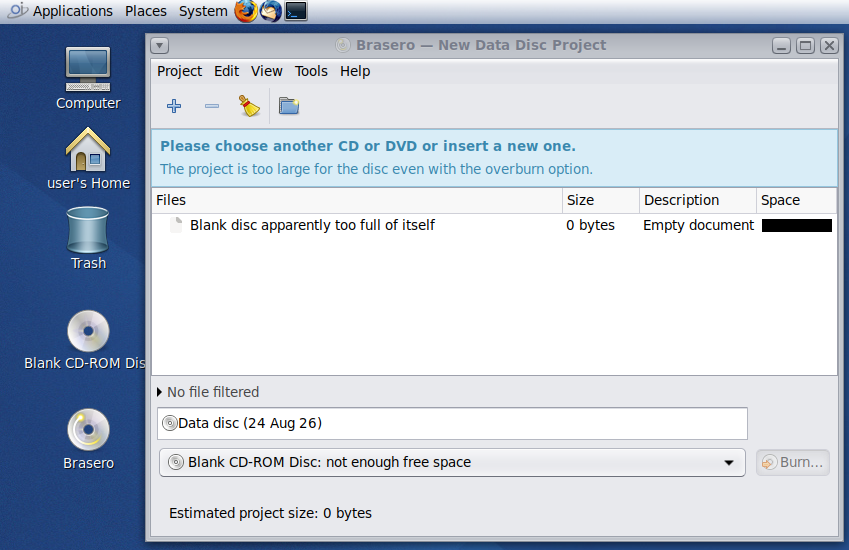Viewport: 849px width, 550px height.
Task: Close the Brasero window
Action: [829, 45]
